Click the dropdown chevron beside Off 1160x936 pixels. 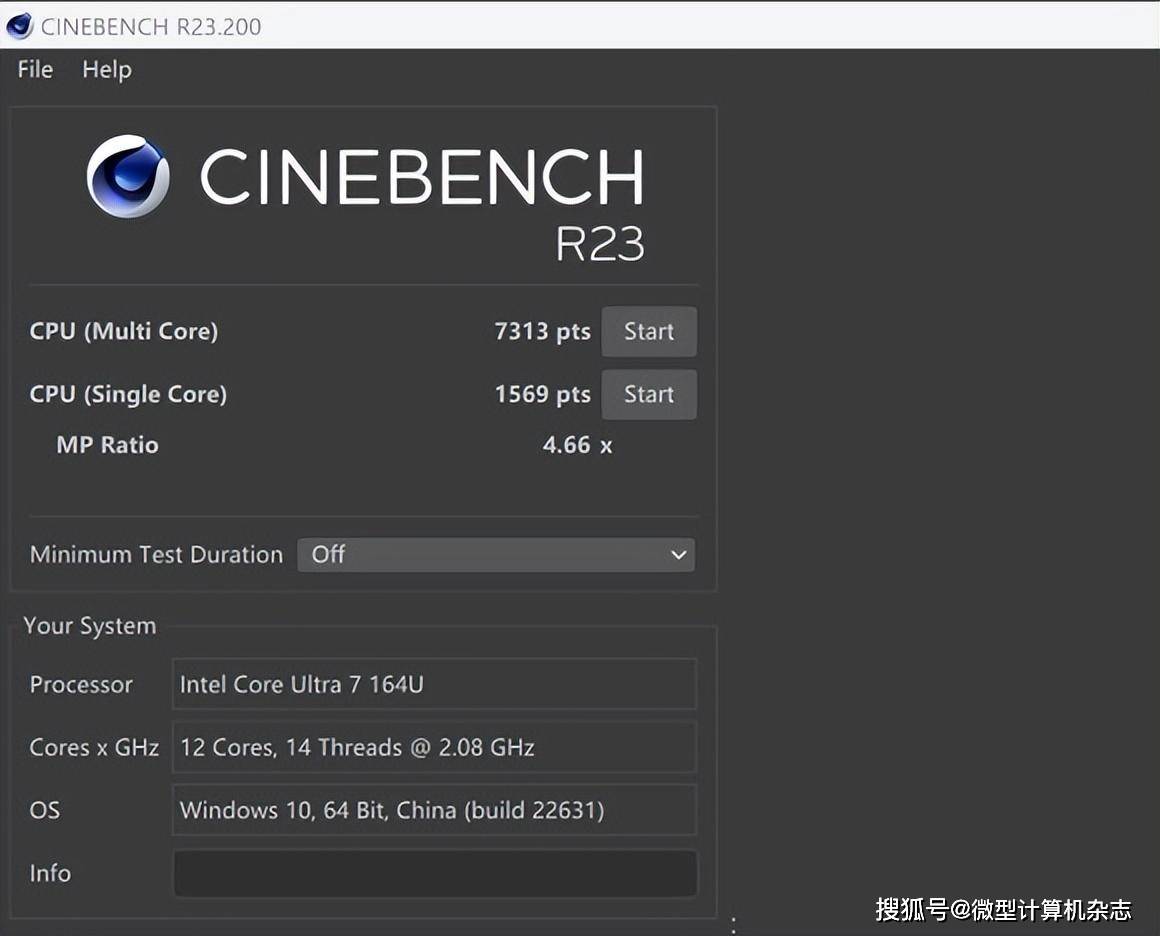click(x=678, y=554)
